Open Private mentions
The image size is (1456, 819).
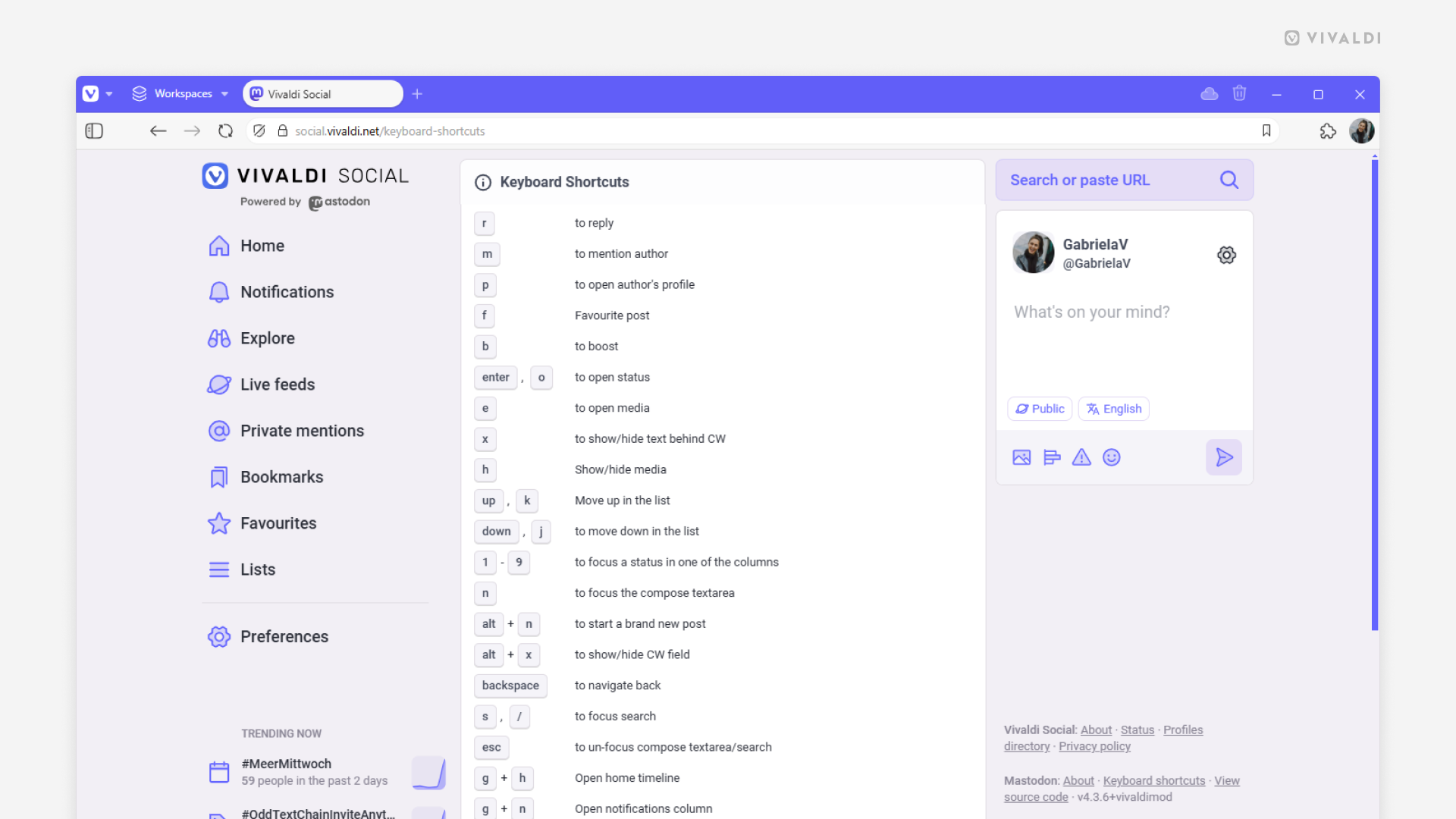(286, 431)
